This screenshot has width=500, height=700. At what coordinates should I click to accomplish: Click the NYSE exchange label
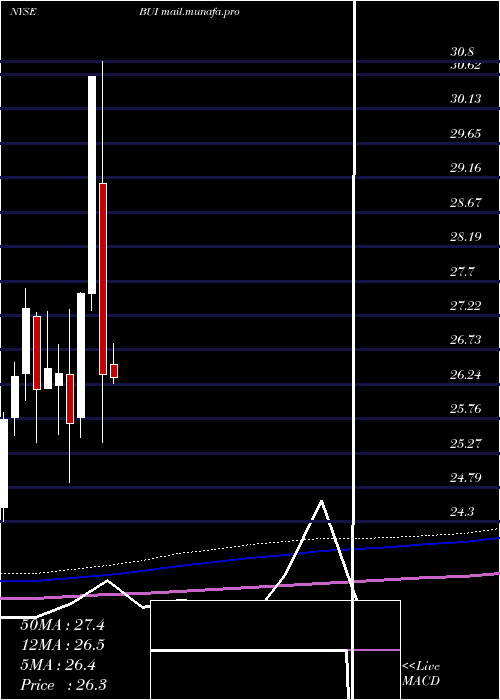[x=23, y=12]
